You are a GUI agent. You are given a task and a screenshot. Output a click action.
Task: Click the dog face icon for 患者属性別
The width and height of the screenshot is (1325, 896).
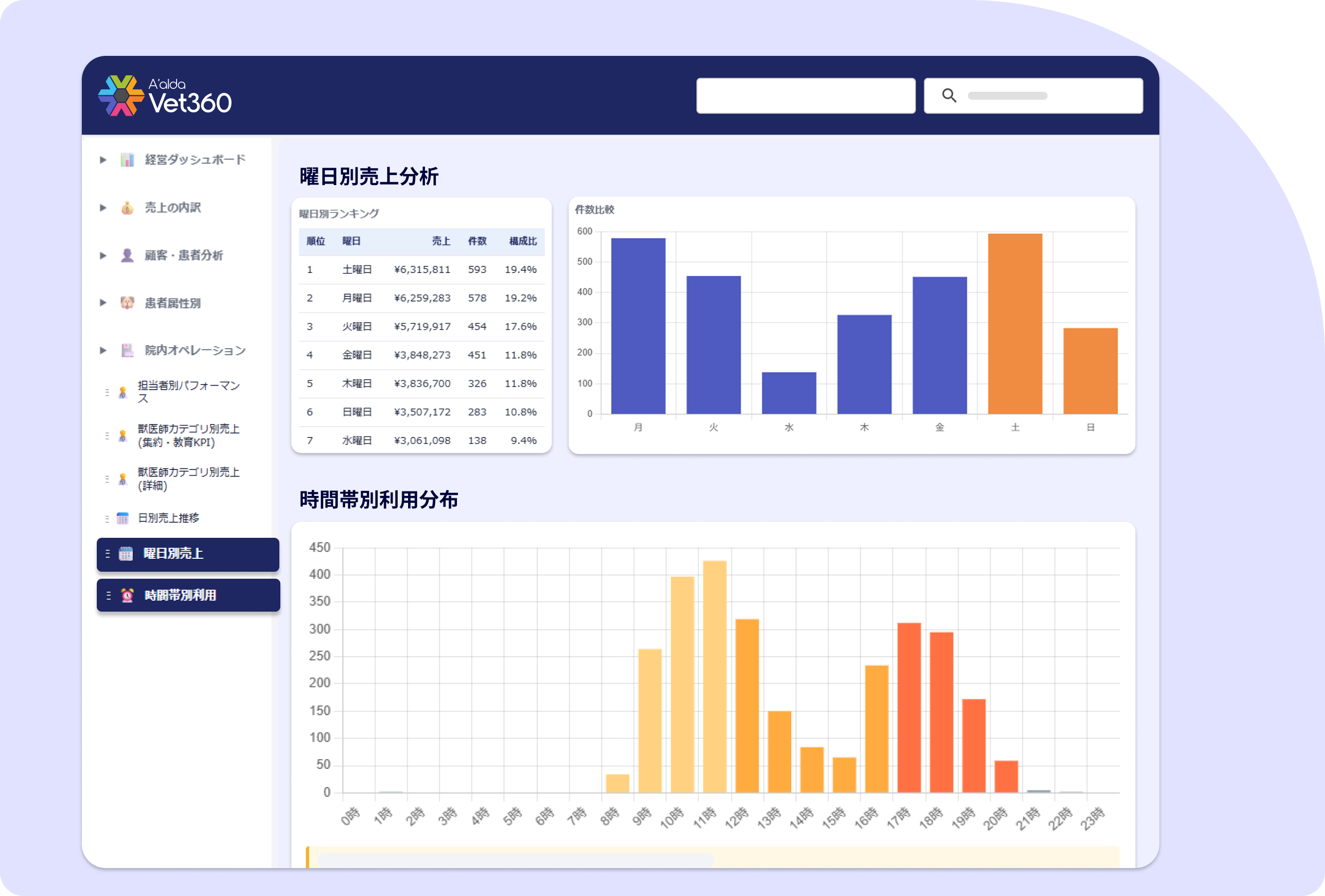tap(127, 303)
